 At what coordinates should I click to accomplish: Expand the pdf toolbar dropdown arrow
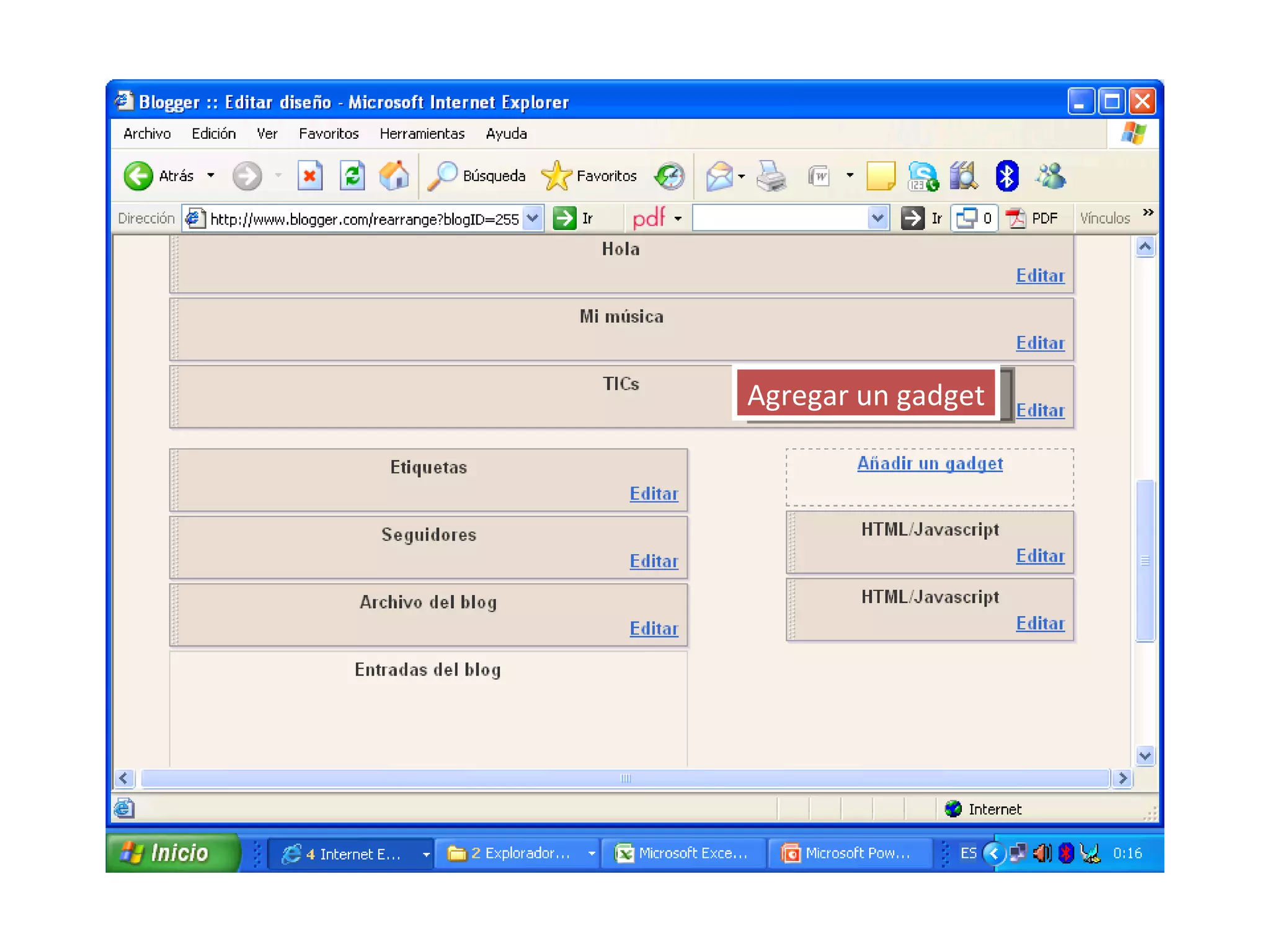tap(678, 219)
